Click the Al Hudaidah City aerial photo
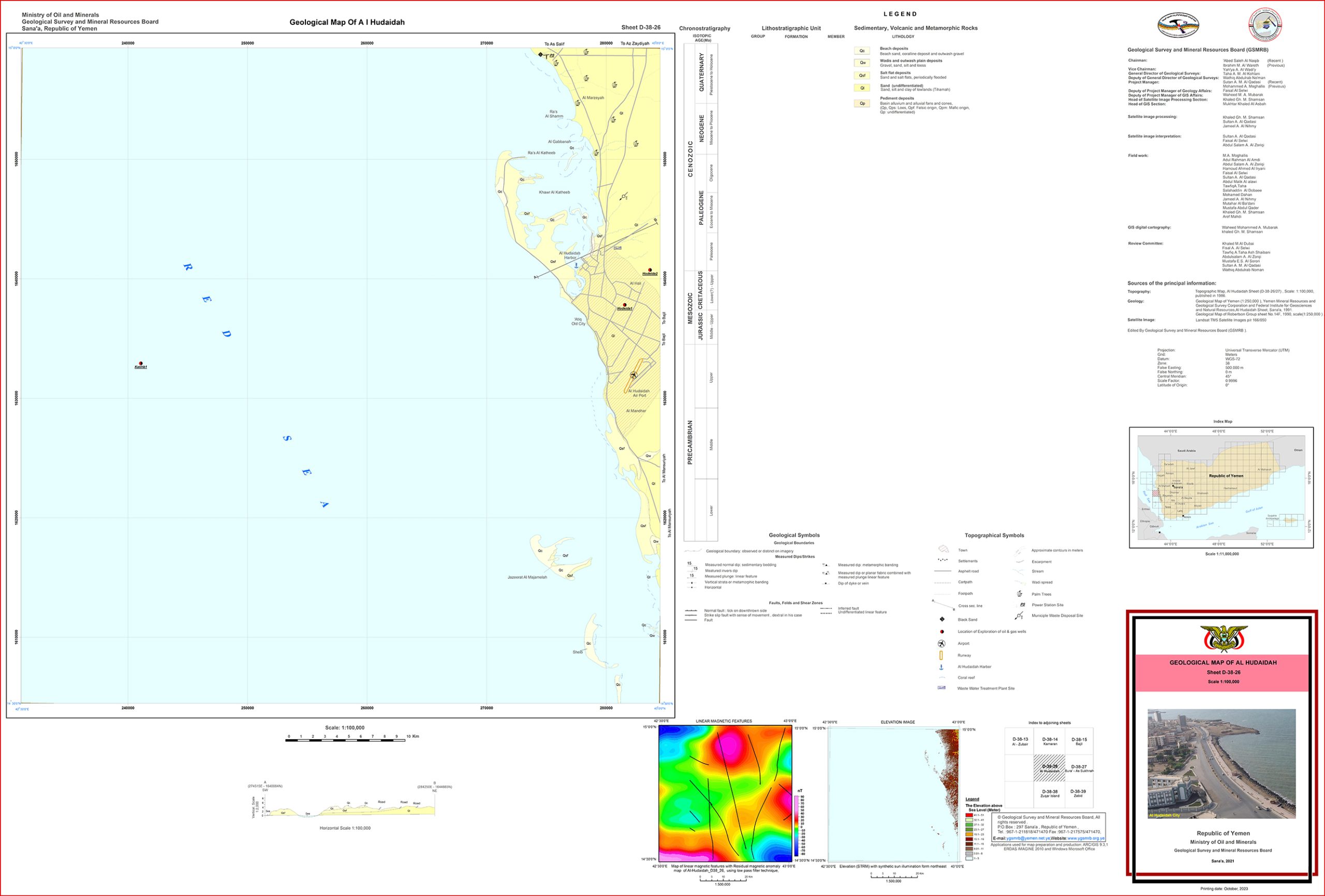Screen dimensions: 1325x896 [1221, 763]
